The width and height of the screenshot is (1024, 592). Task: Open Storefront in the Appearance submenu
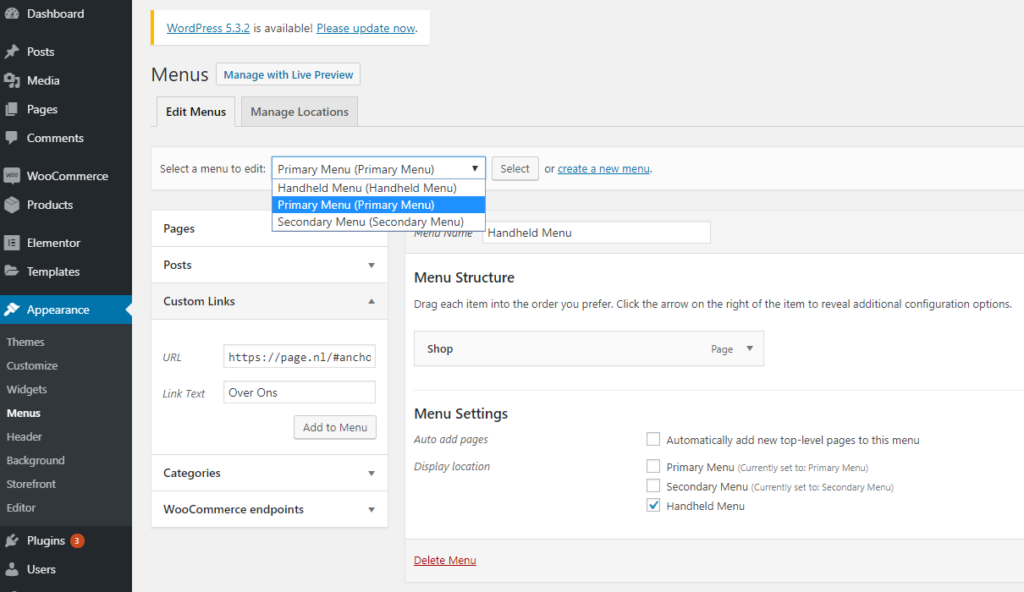click(x=31, y=484)
